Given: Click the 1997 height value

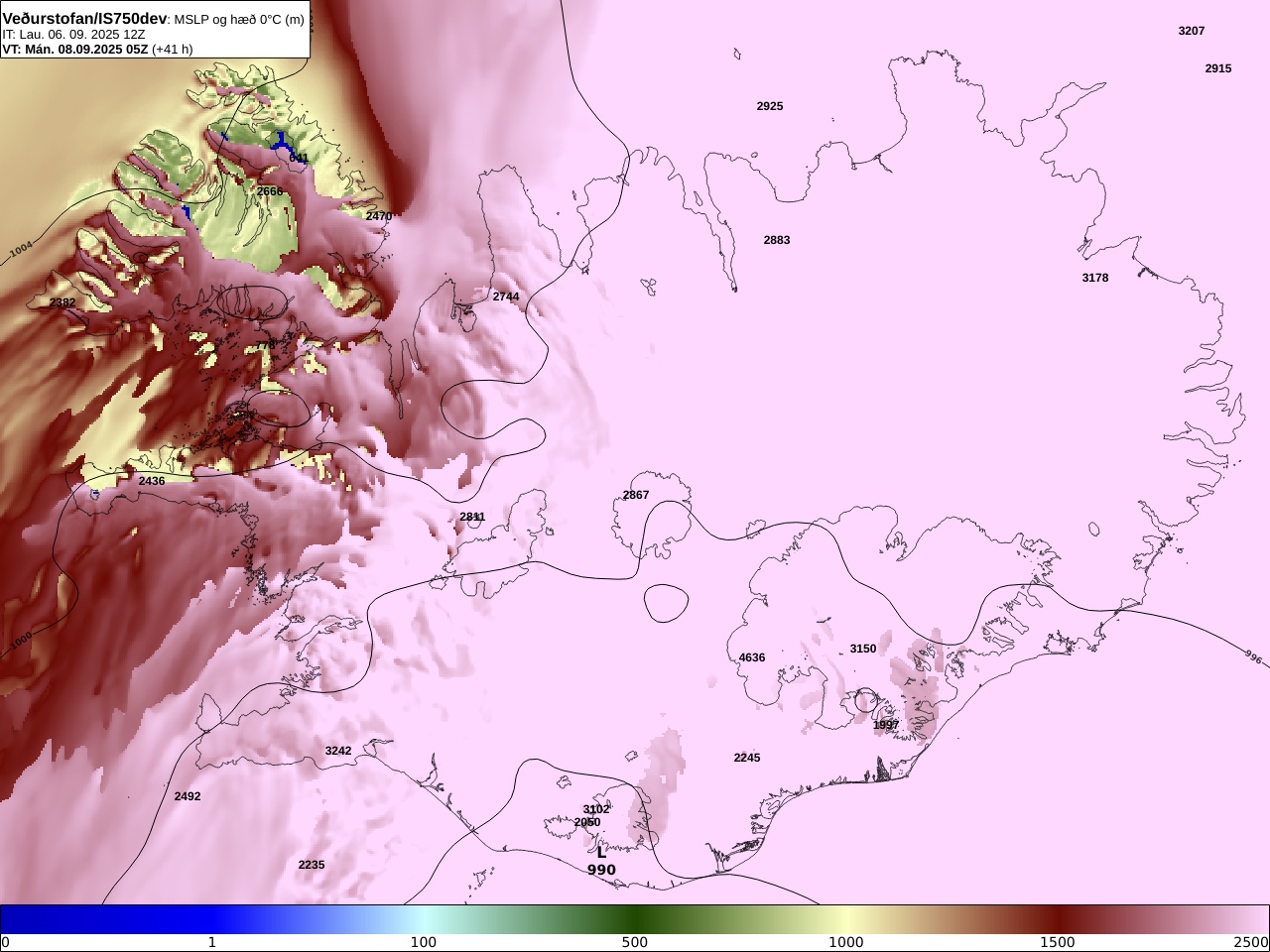Looking at the screenshot, I should coord(886,725).
